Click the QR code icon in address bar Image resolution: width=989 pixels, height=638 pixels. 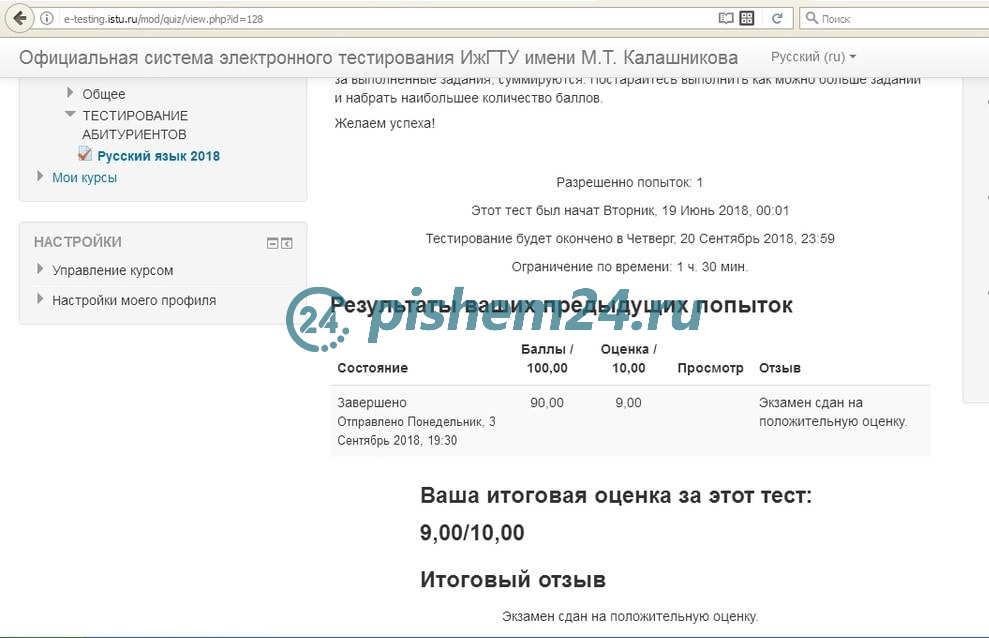coord(747,18)
